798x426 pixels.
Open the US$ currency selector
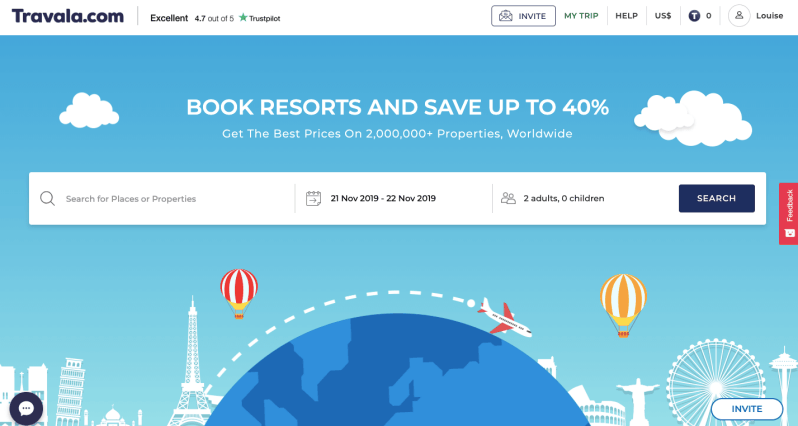click(663, 16)
